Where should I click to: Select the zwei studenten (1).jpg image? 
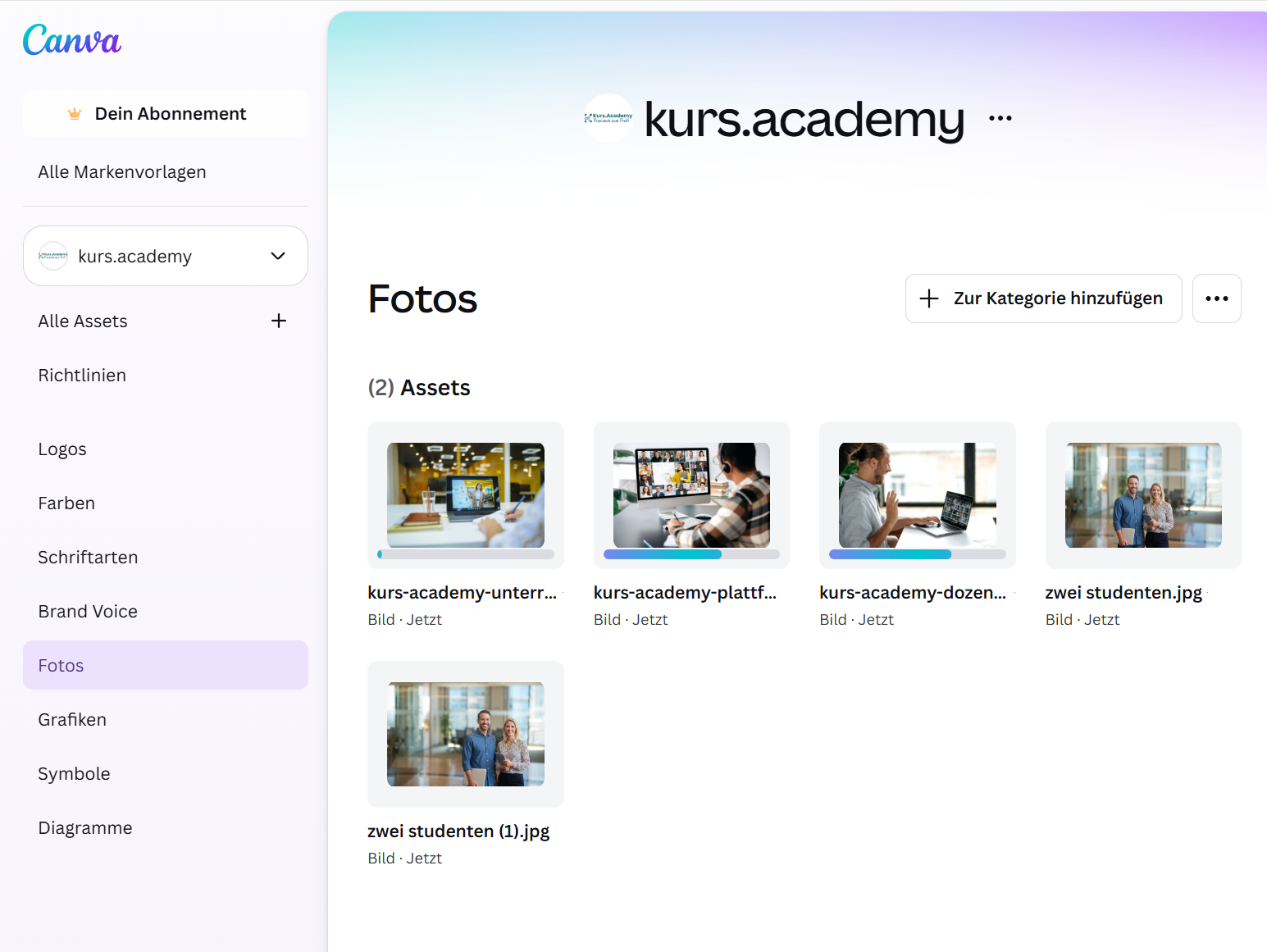pos(465,734)
